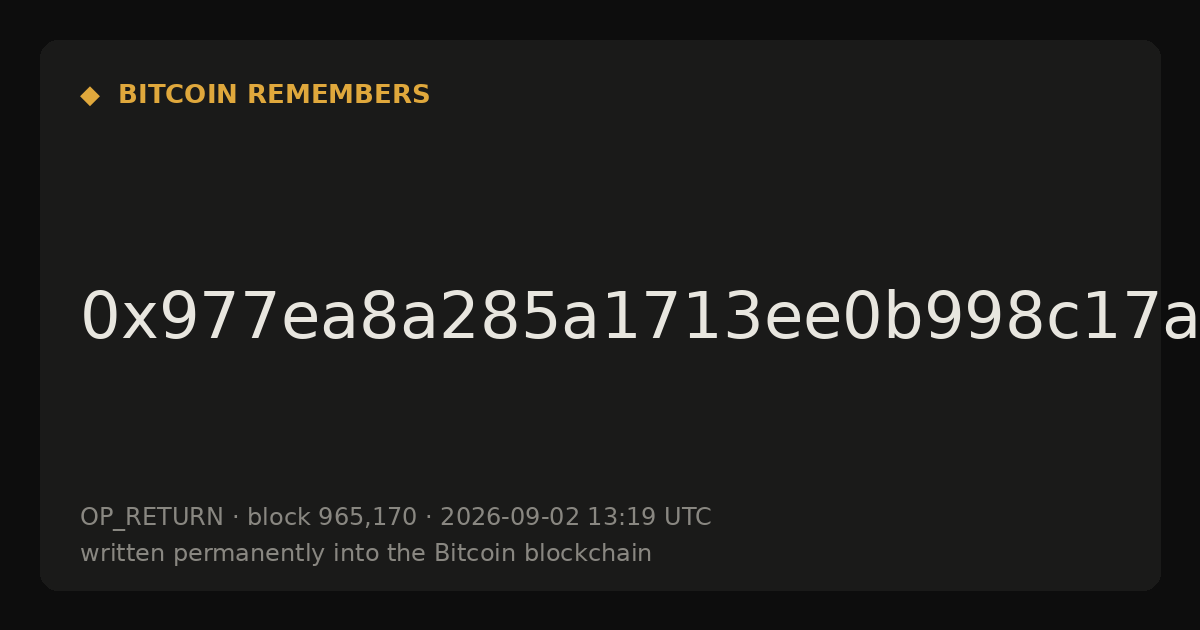
Task: Click the dot separator after 965,170
Action: [x=428, y=518]
